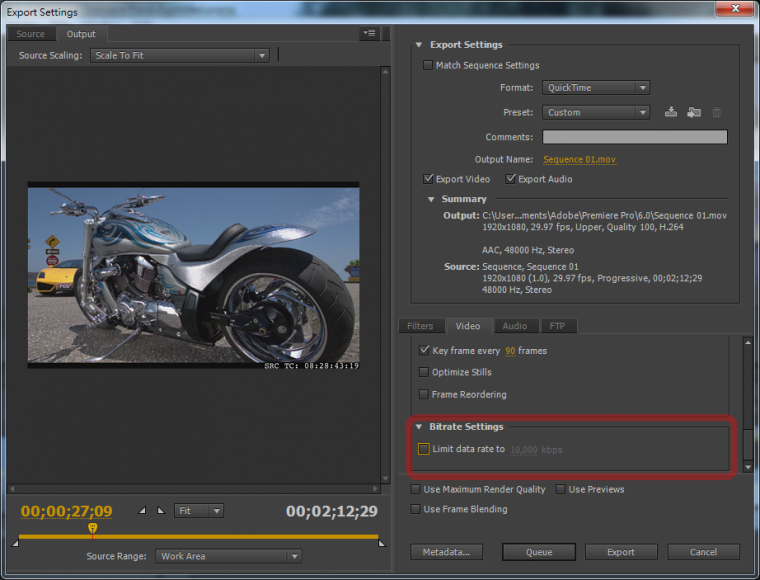Click the Delete Preset trash icon
The width and height of the screenshot is (760, 580).
[716, 113]
